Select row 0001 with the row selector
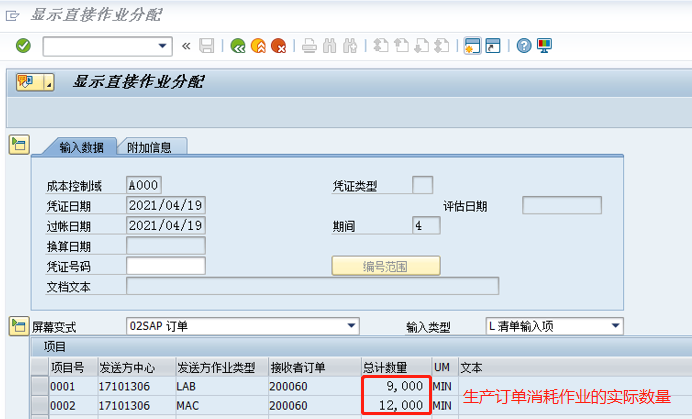The height and width of the screenshot is (419, 692). pyautogui.click(x=40, y=386)
